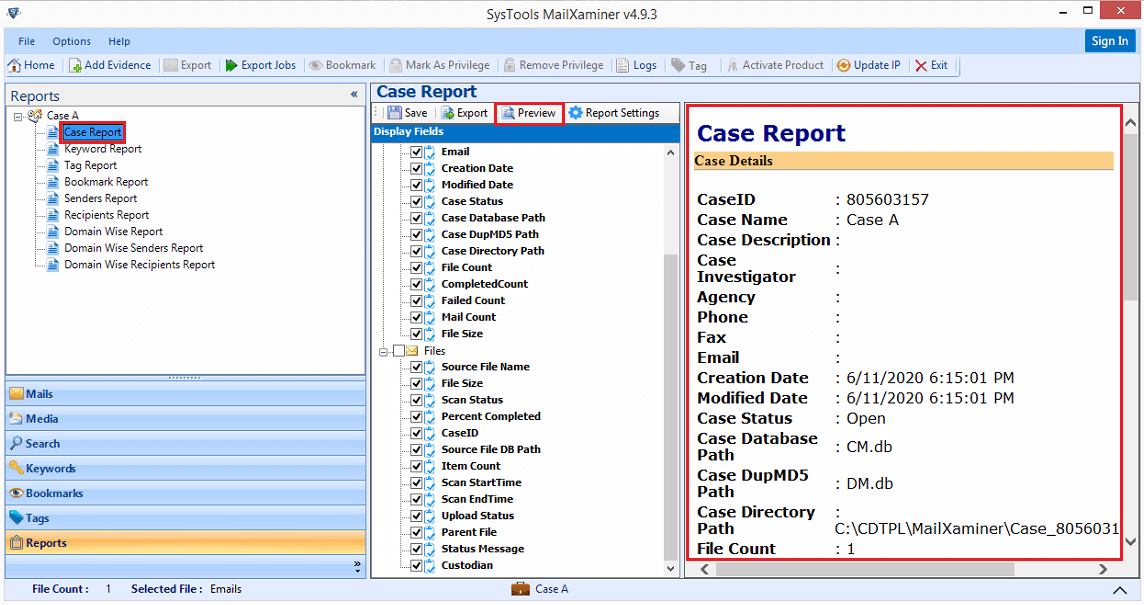Uncheck the Custodian display field
The width and height of the screenshot is (1144, 605).
418,565
